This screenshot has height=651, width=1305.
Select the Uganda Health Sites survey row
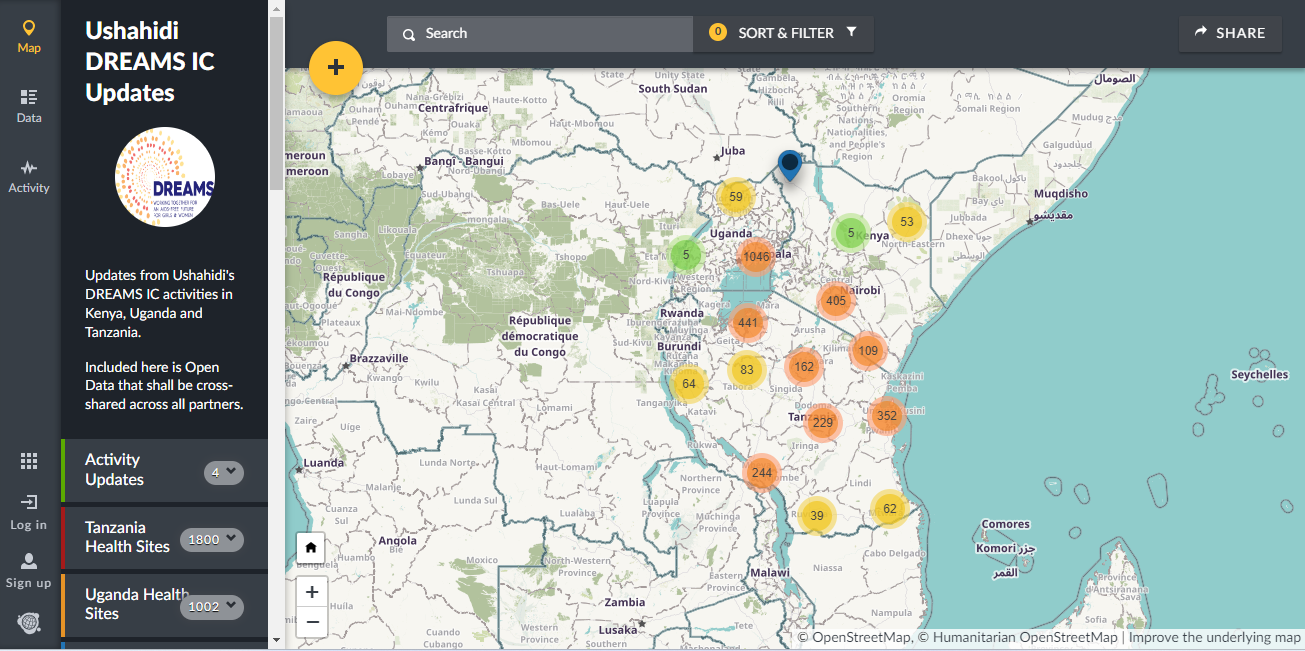point(165,605)
